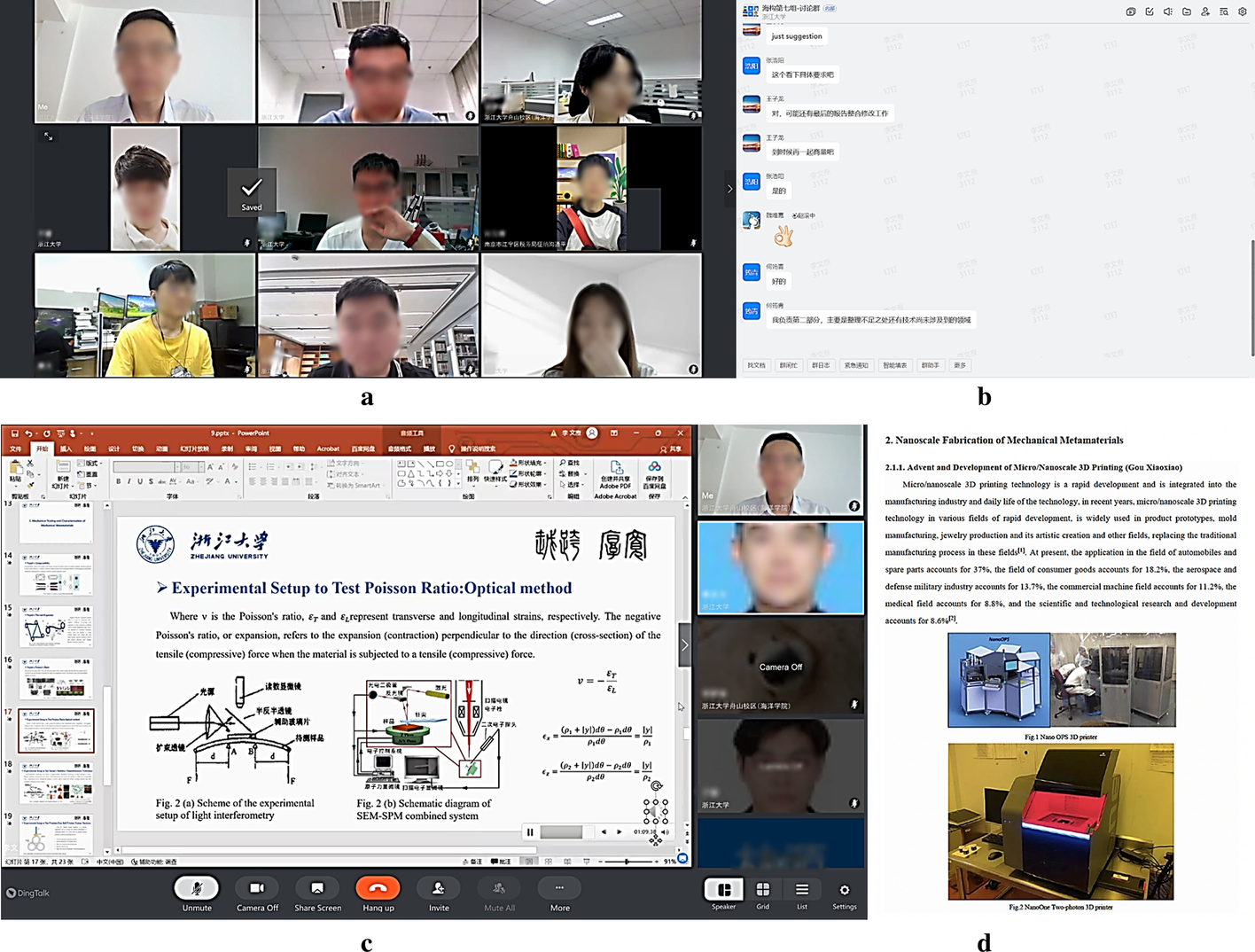Open the group chat settings gear icon
Image resolution: width=1255 pixels, height=952 pixels.
pyautogui.click(x=1243, y=12)
